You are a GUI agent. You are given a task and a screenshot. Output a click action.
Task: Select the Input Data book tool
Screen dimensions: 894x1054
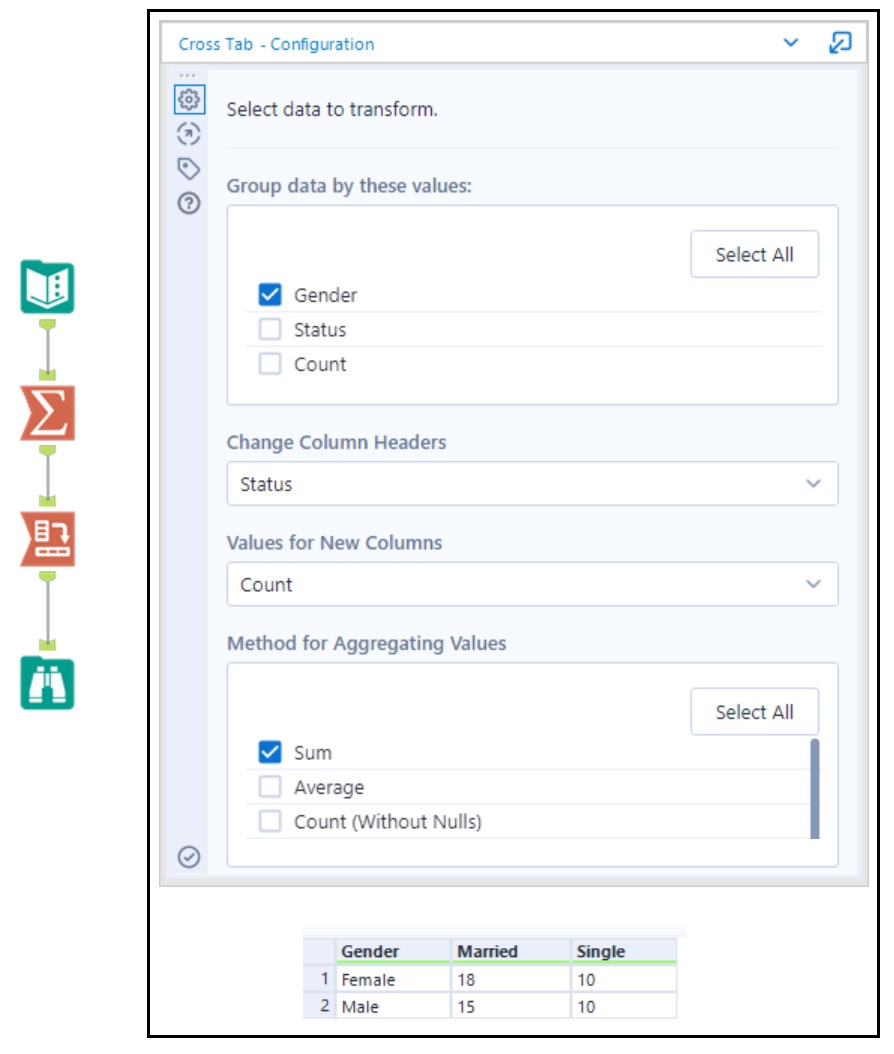click(47, 287)
